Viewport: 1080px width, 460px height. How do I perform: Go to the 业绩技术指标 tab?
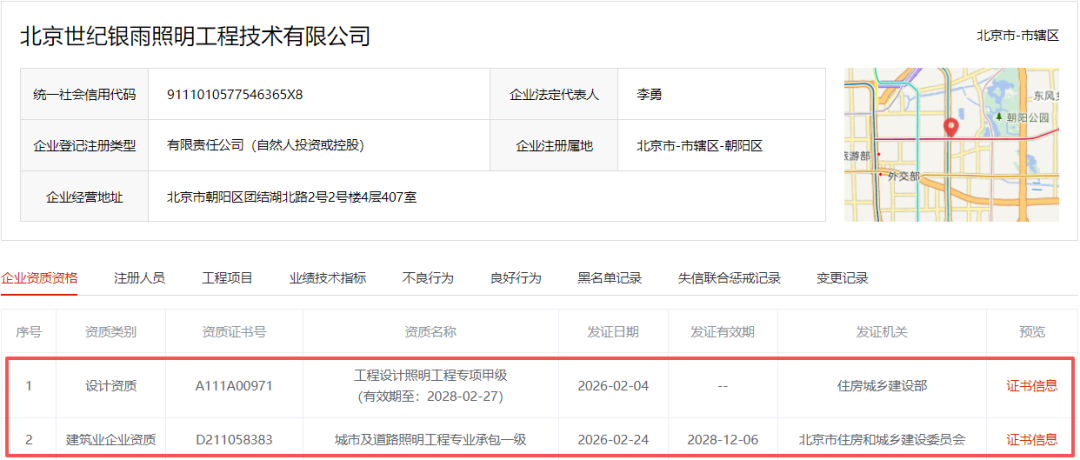[x=328, y=278]
